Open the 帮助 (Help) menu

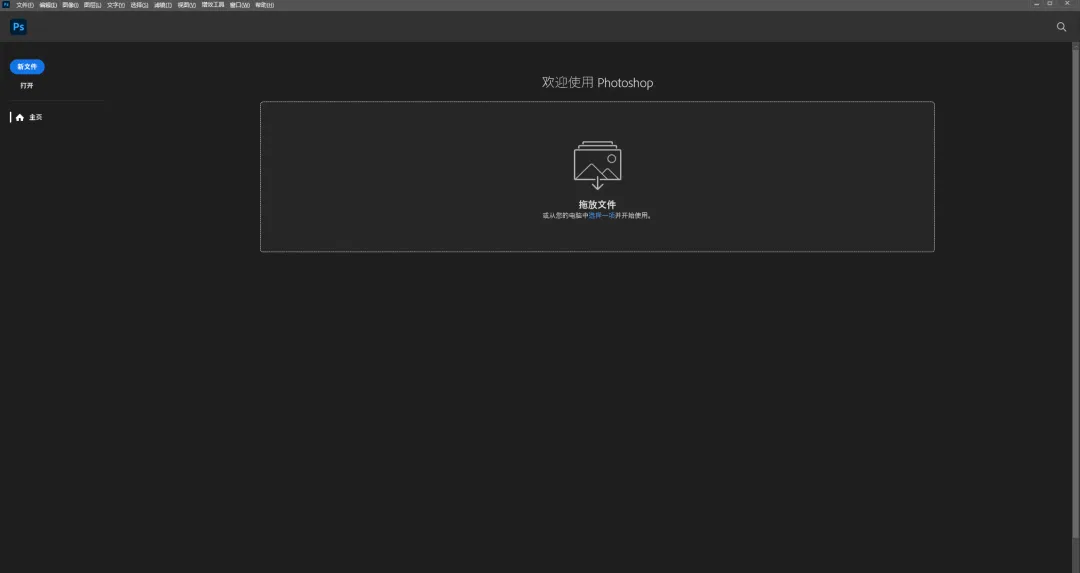tap(264, 5)
